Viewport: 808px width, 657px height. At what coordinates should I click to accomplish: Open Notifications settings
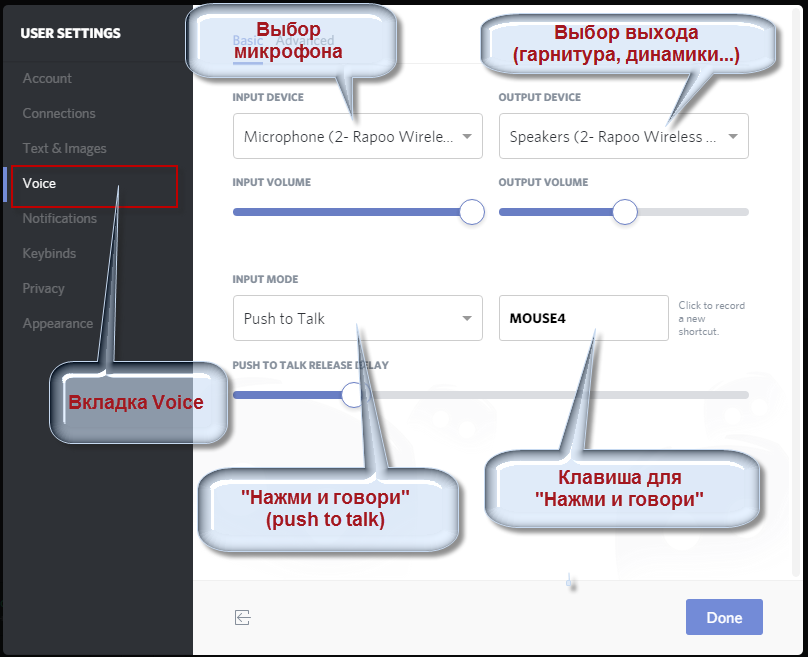click(x=59, y=218)
